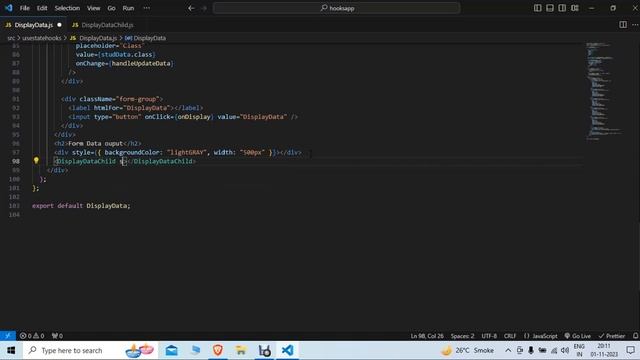
Task: Change the UTF-8 file encoding
Action: click(489, 336)
